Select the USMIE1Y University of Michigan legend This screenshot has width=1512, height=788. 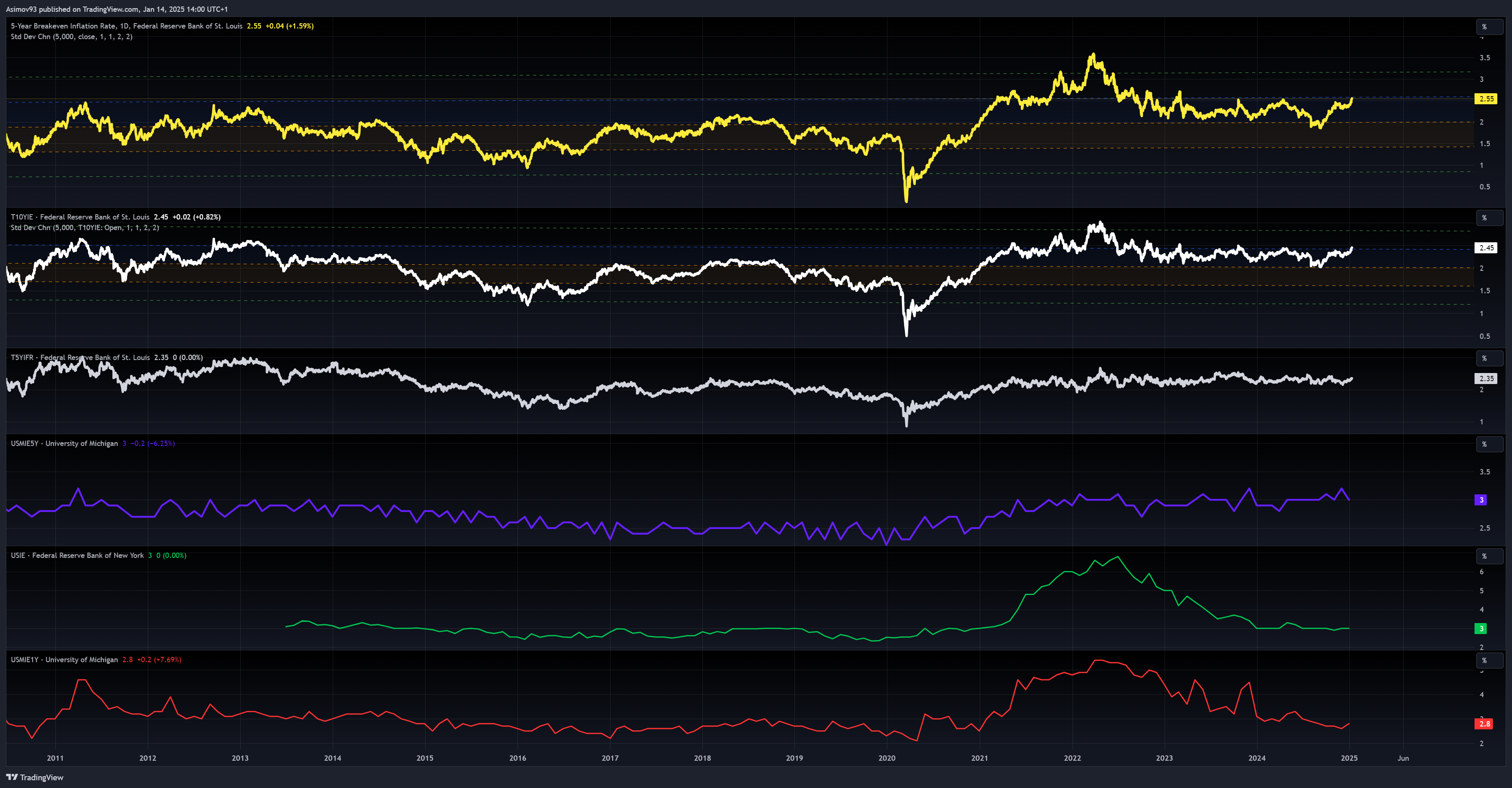pos(64,660)
